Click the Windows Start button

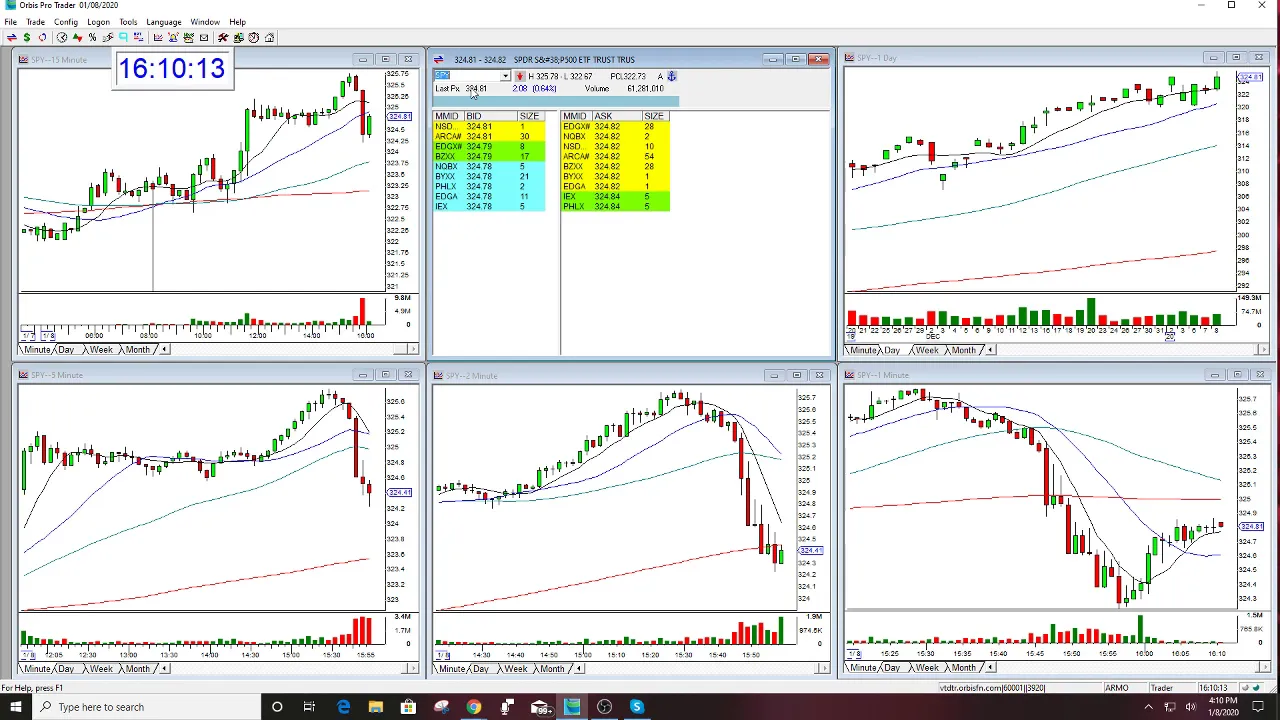point(15,707)
